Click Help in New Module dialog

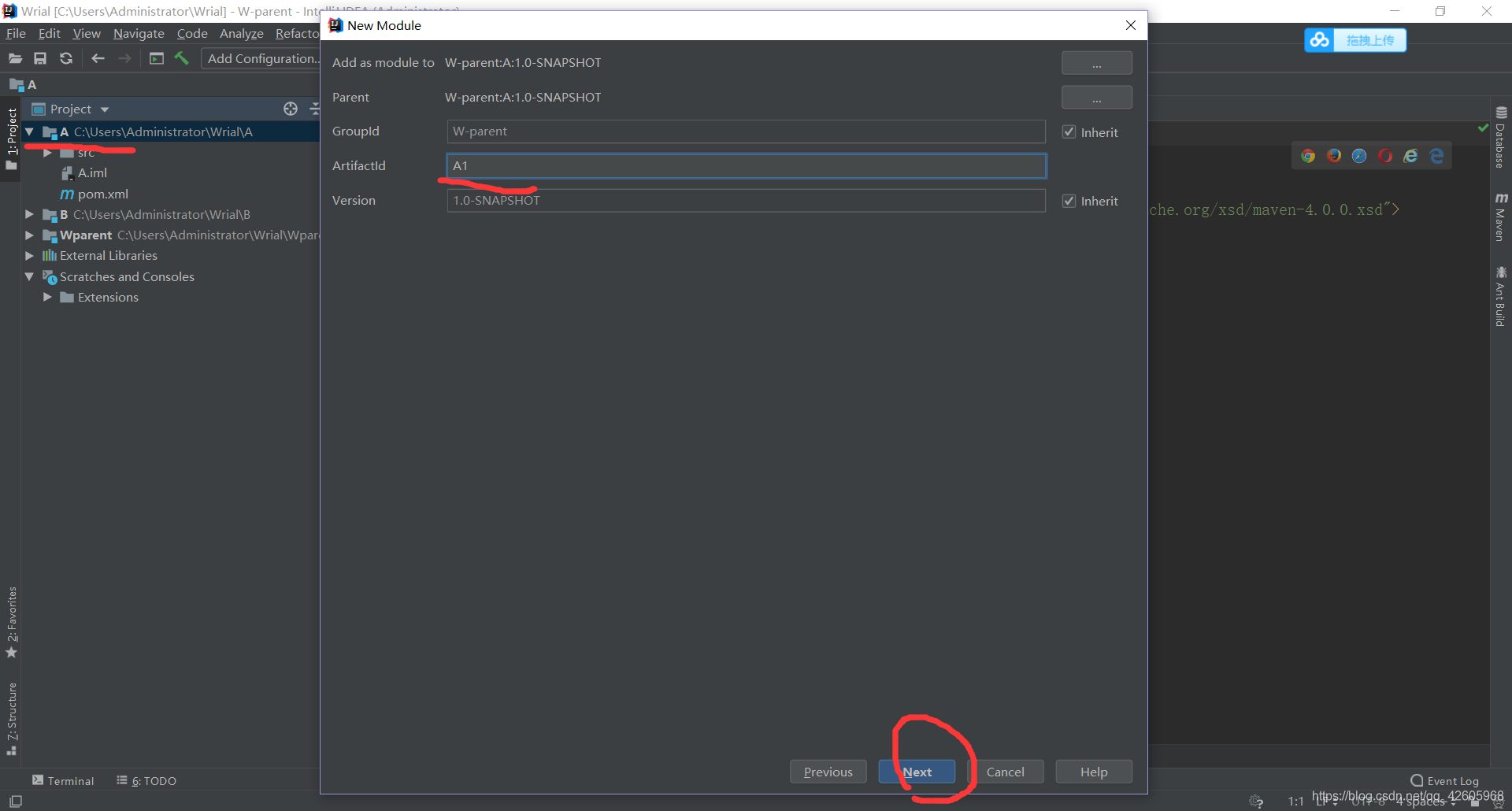pos(1094,772)
